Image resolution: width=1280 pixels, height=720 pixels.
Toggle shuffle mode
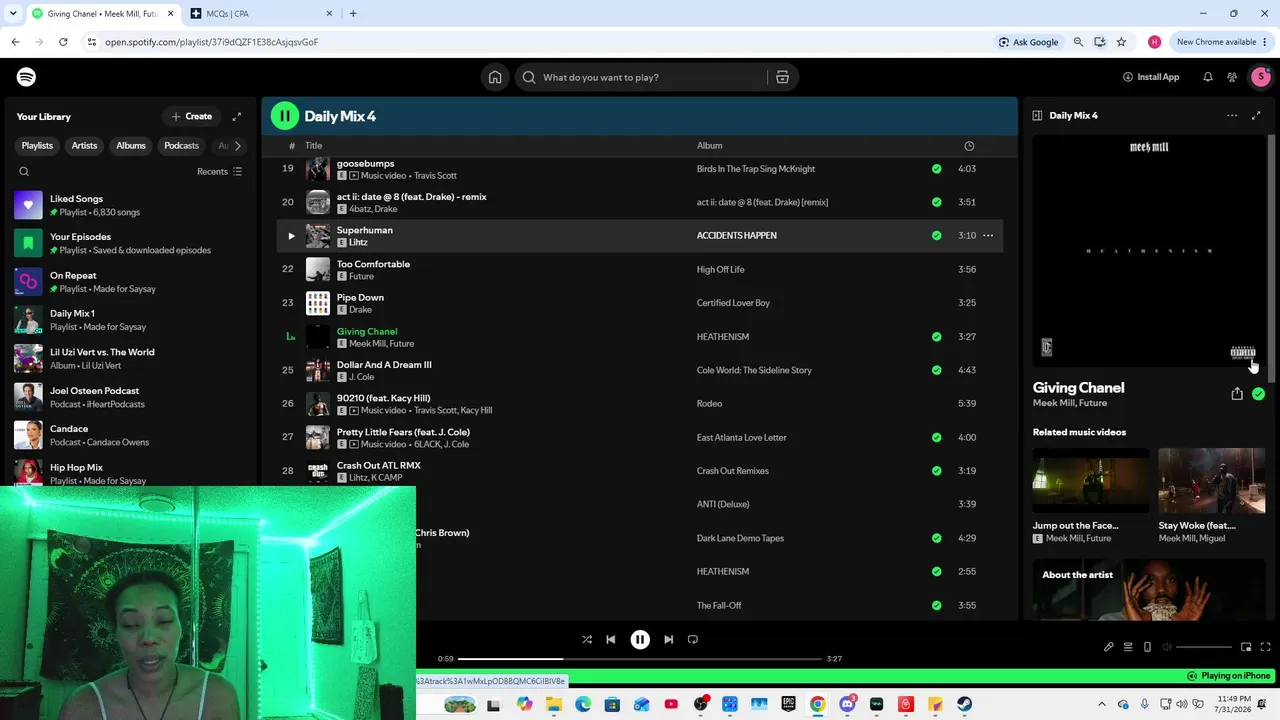[587, 640]
